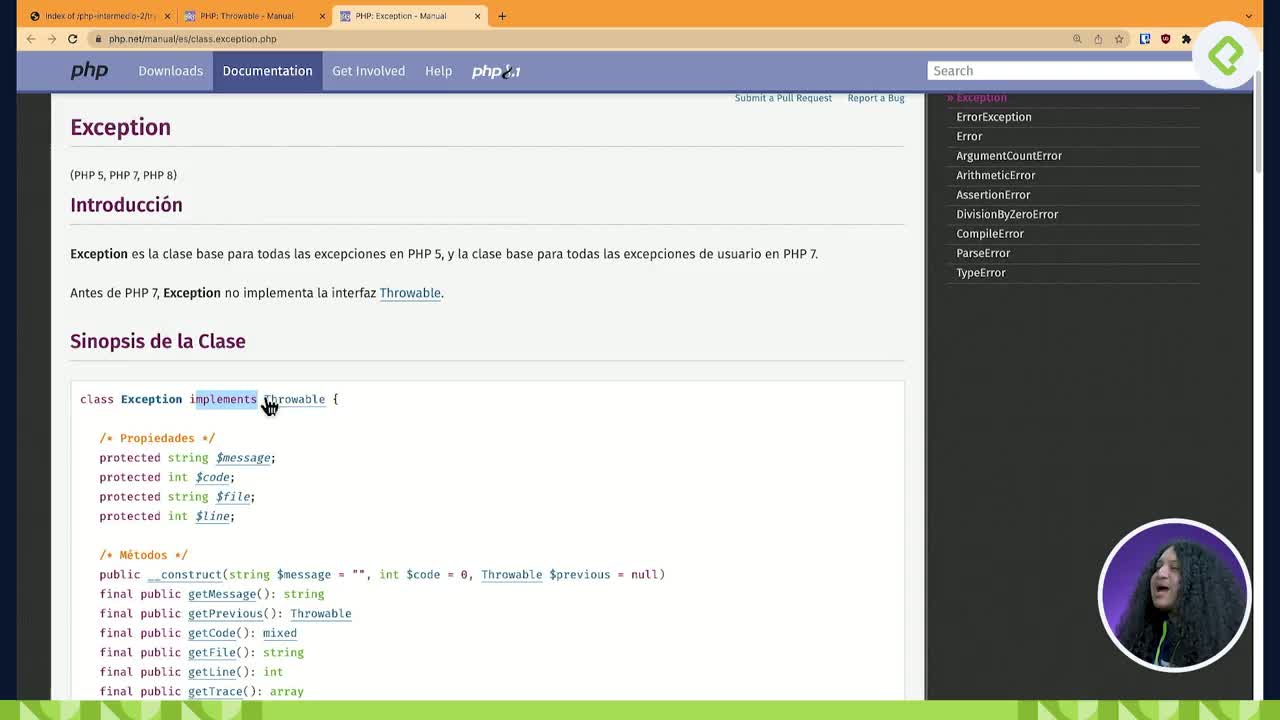
Task: Click the PHP logo home link
Action: (x=89, y=71)
